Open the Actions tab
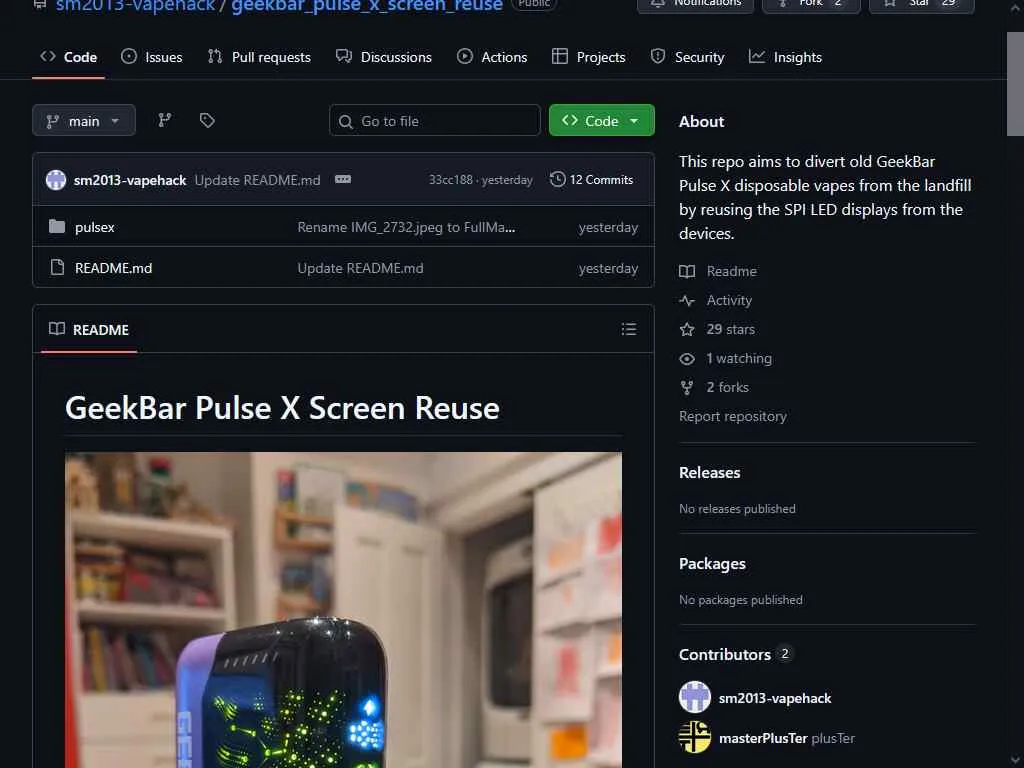 tap(492, 57)
